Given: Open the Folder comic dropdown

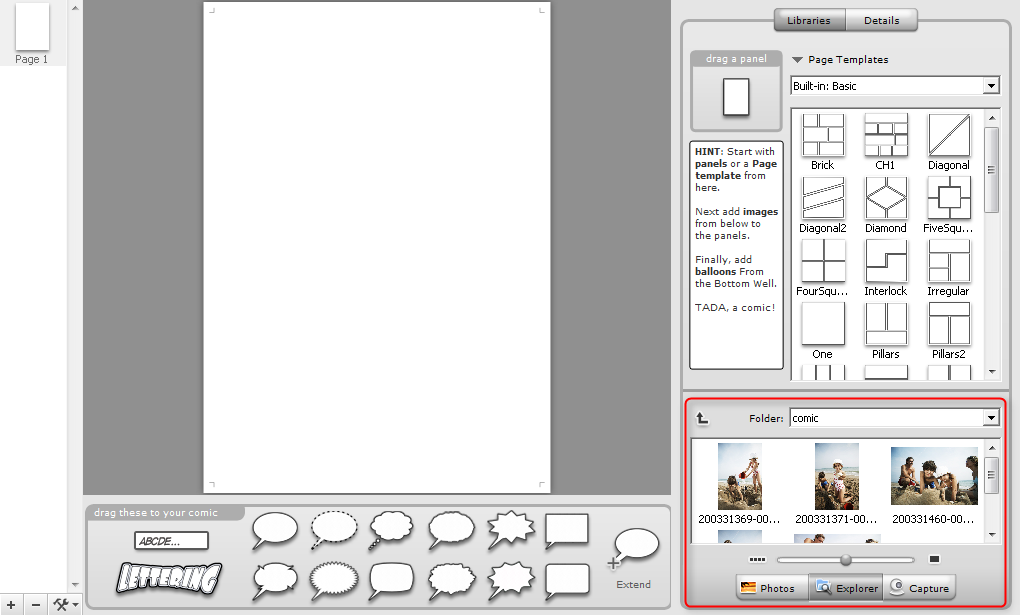Looking at the screenshot, I should [x=991, y=418].
